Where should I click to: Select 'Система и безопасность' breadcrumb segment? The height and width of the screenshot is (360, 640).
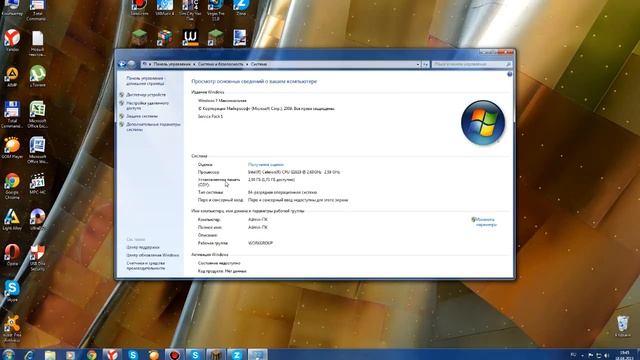click(220, 64)
